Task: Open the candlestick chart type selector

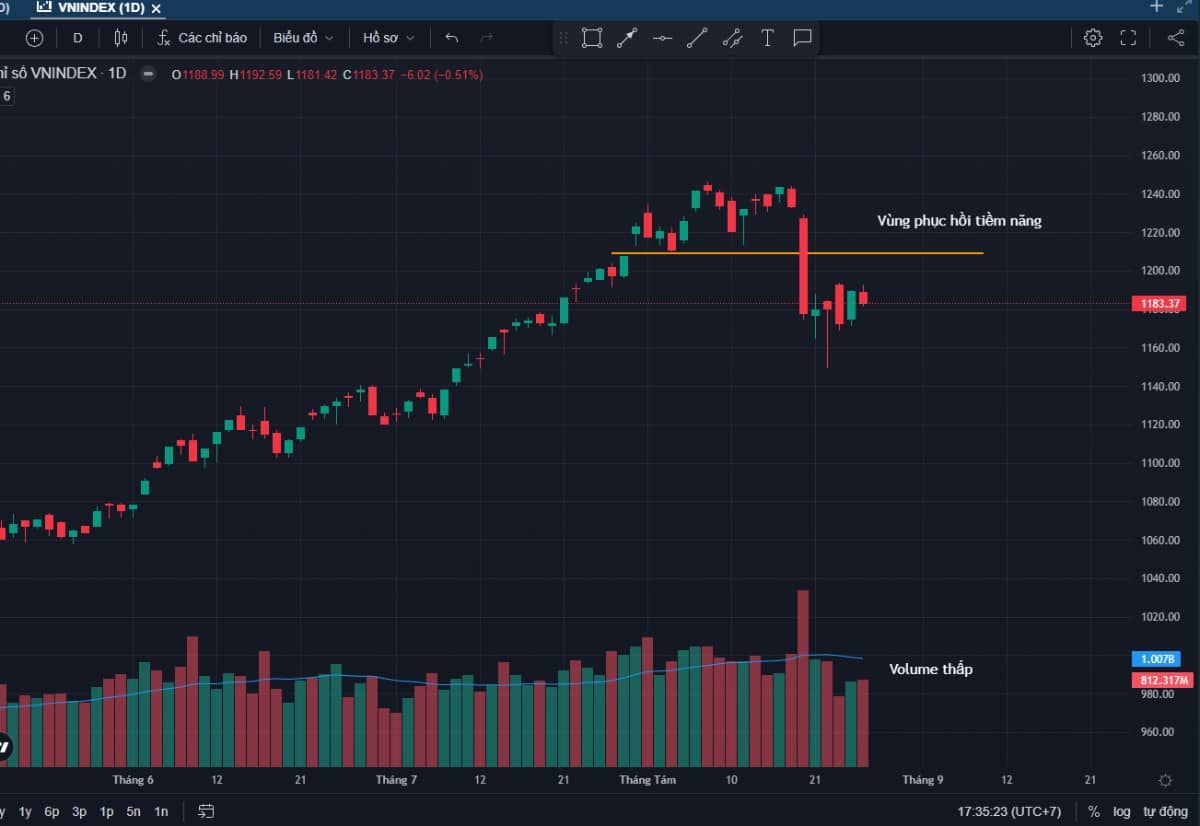Action: [121, 38]
